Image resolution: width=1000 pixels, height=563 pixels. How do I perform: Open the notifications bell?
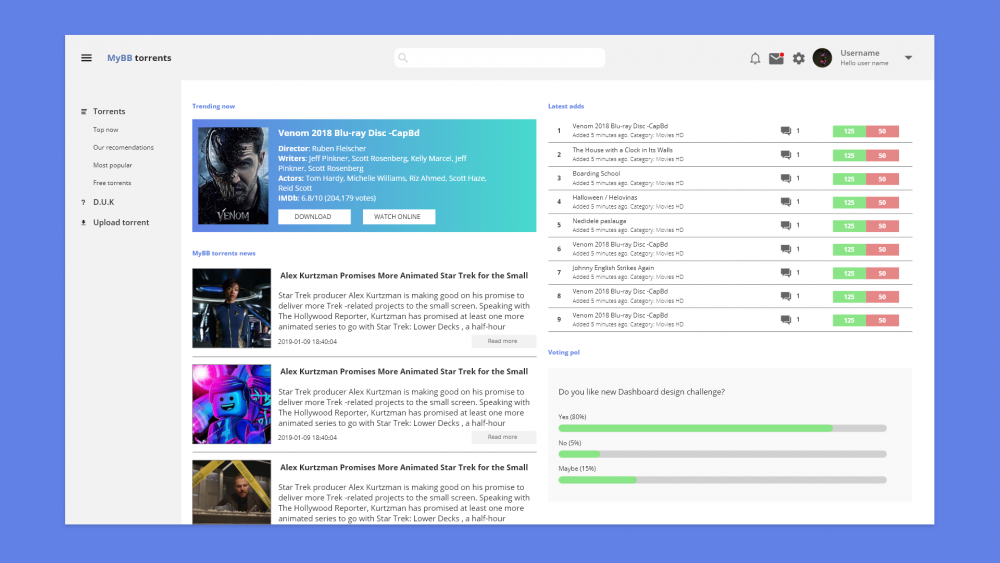pos(755,59)
